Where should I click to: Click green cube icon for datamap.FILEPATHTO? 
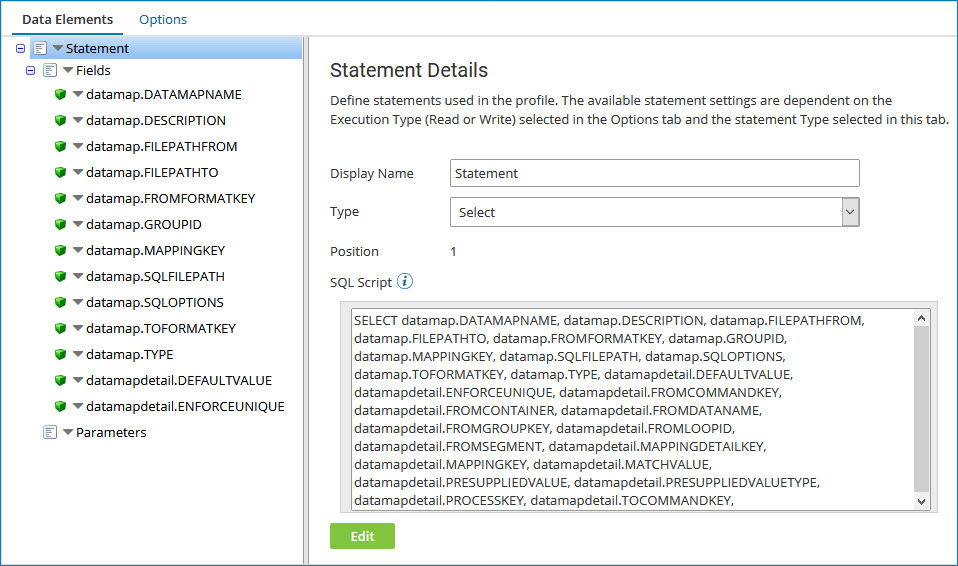click(x=60, y=172)
